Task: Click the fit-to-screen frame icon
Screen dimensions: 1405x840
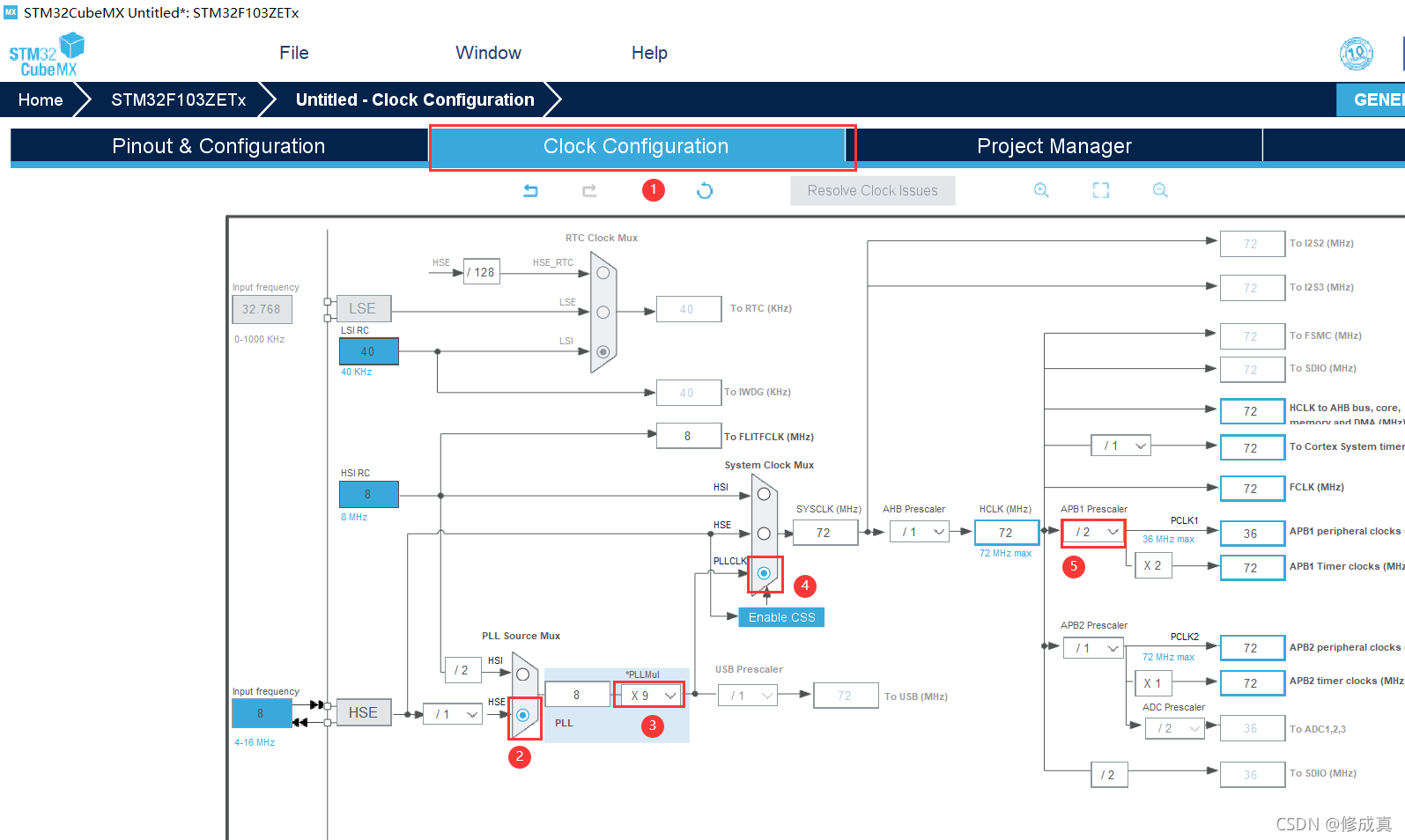Action: coord(1101,190)
